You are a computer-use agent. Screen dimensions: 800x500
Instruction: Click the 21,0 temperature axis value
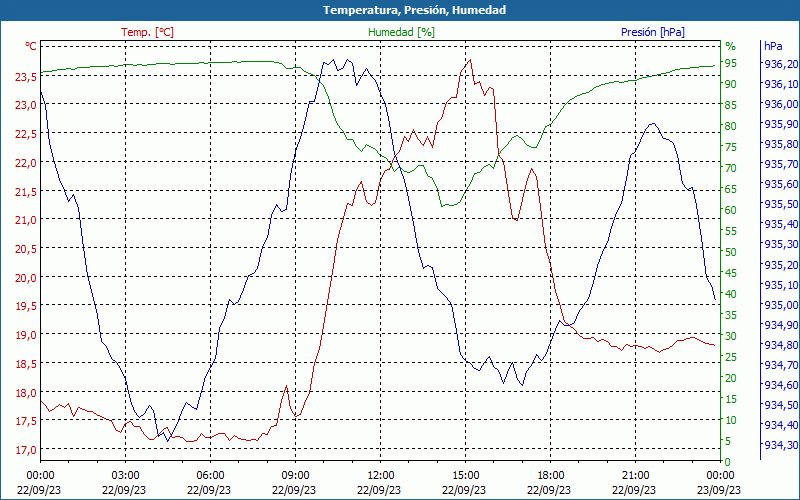point(26,220)
